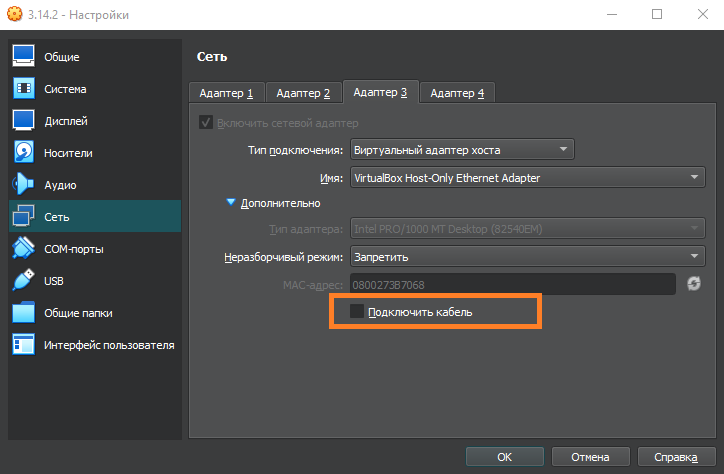
Task: Open Интерфейс пользователя settings section
Action: (x=95, y=345)
